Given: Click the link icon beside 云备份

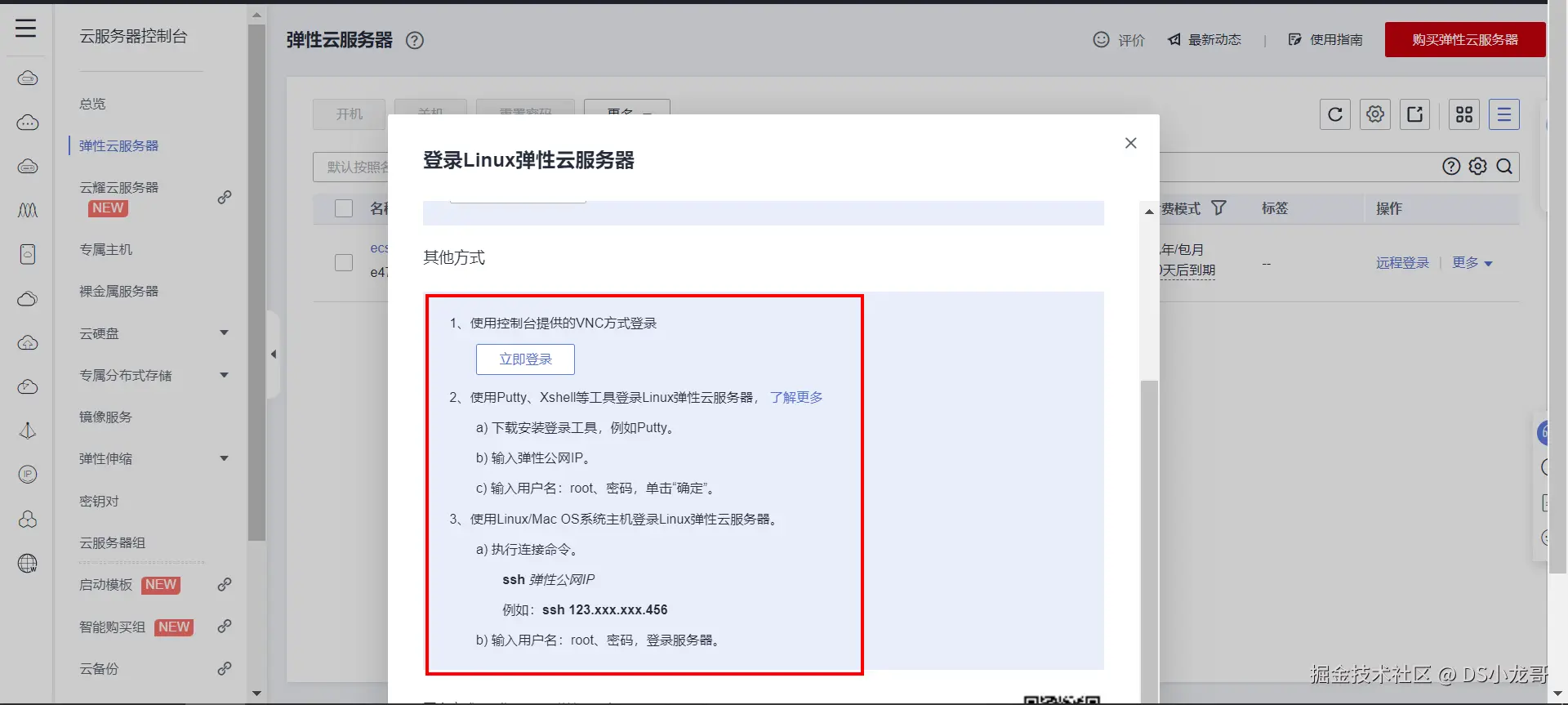Looking at the screenshot, I should (x=225, y=668).
